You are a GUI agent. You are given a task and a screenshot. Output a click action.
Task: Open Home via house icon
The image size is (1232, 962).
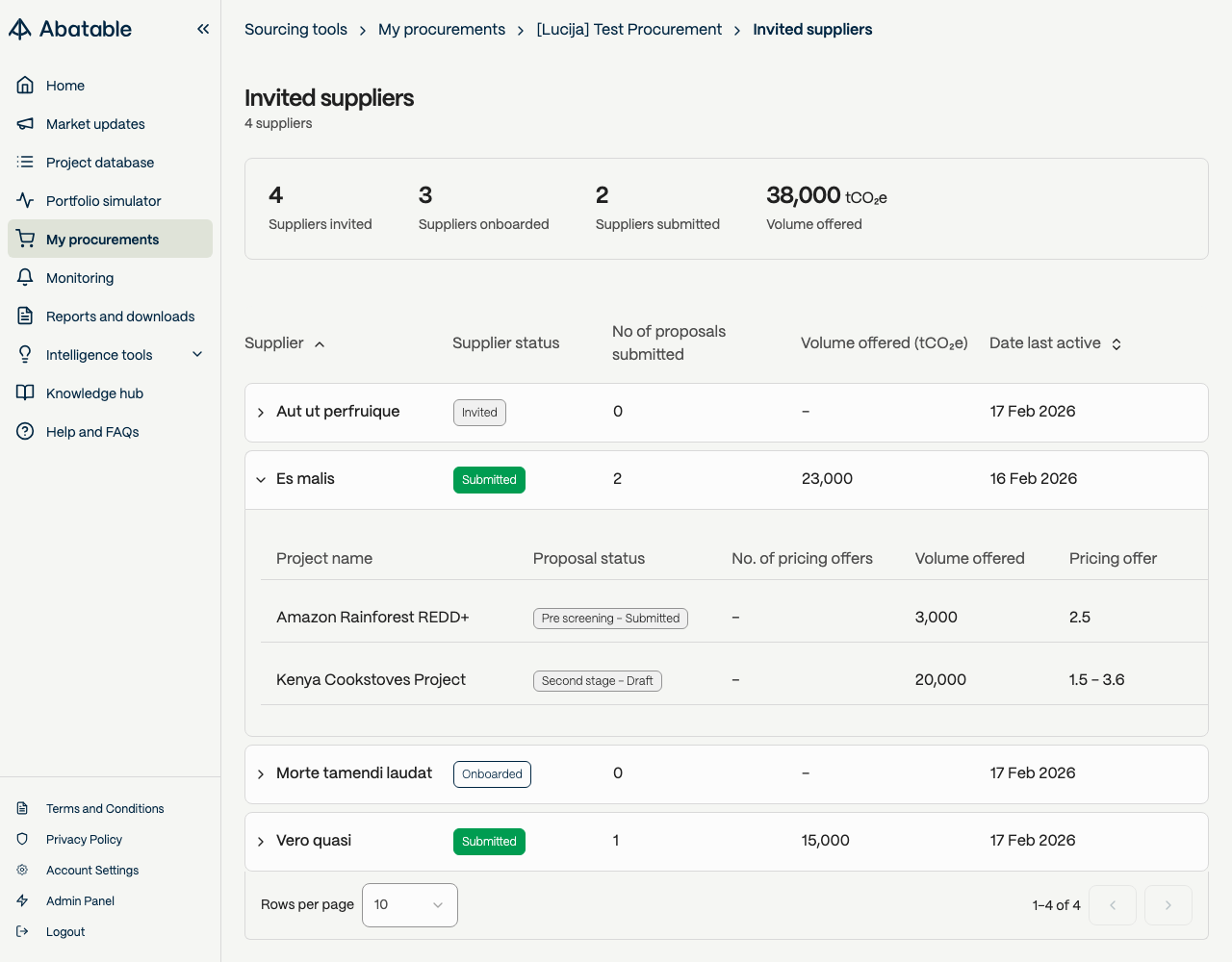[x=25, y=86]
